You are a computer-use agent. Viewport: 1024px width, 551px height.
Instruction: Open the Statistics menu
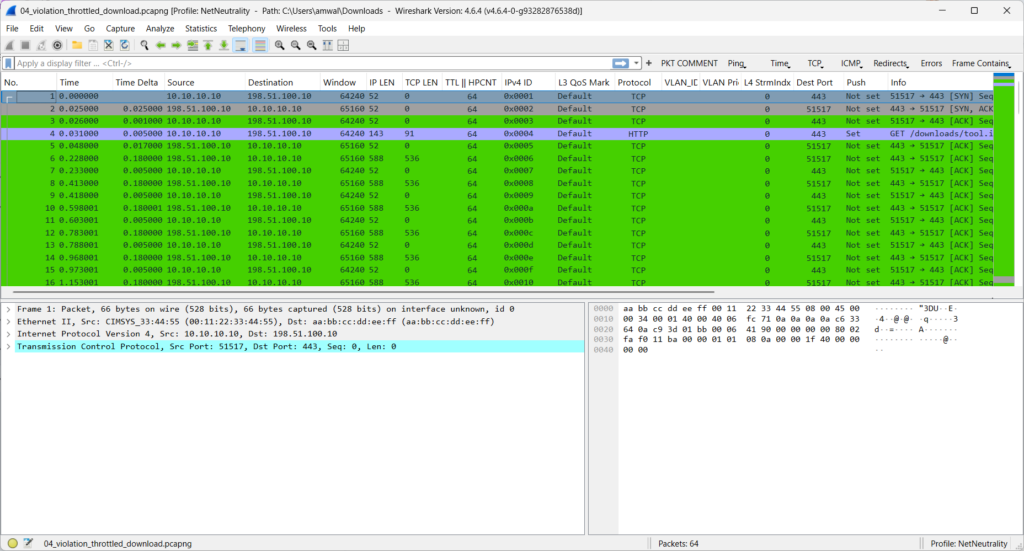click(200, 29)
